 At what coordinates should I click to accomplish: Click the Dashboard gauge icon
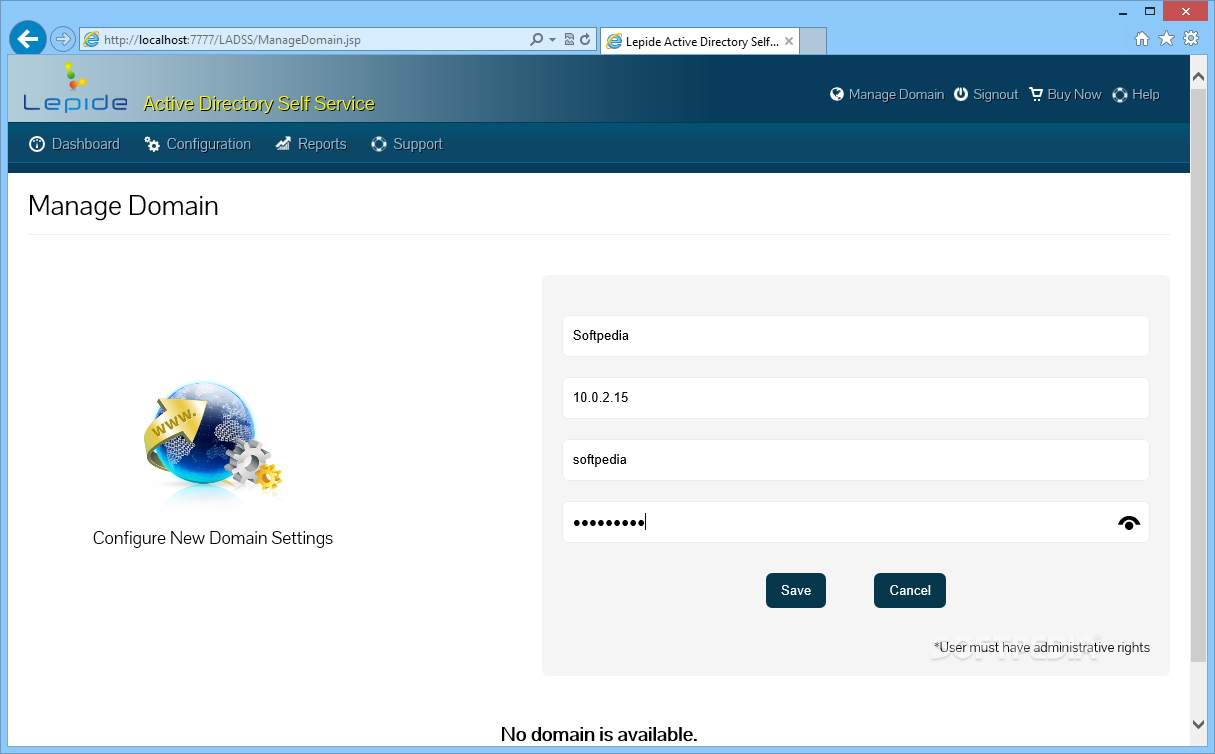(x=37, y=144)
